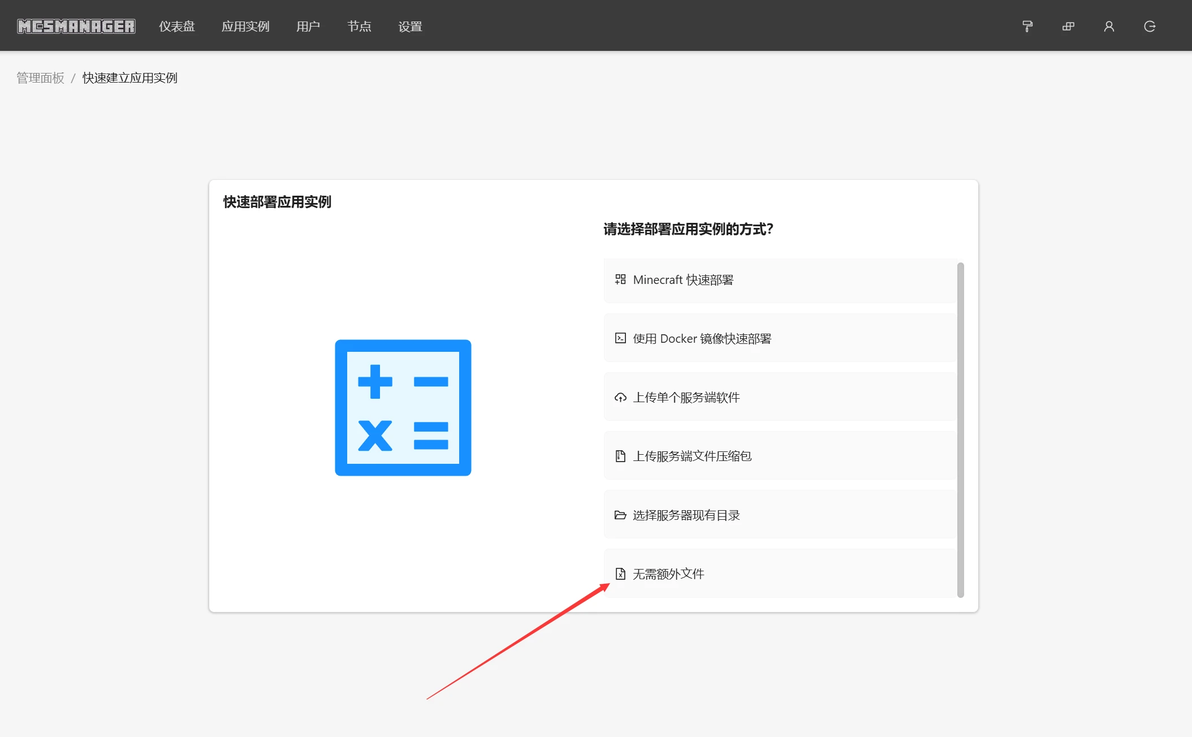The image size is (1192, 737).
Task: Go to 管理面板 breadcrumb link
Action: pyautogui.click(x=40, y=78)
